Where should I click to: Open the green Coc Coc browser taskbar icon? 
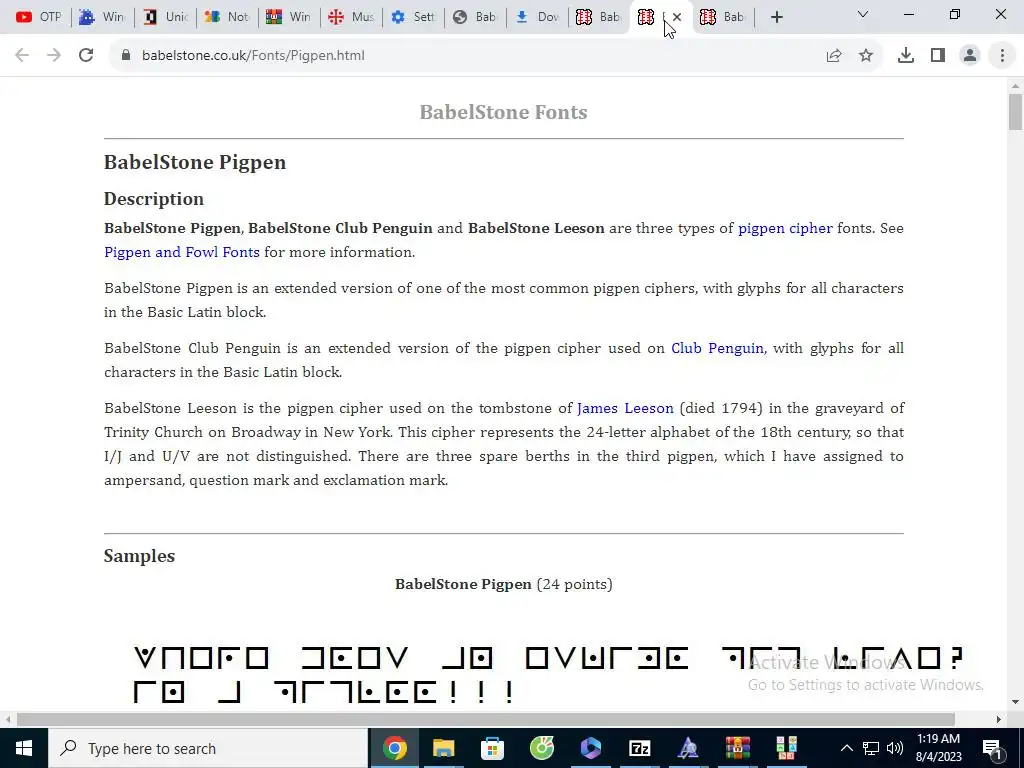pos(541,748)
